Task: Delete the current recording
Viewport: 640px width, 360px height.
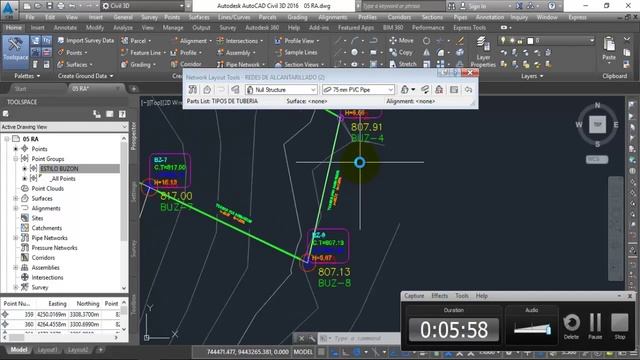Action: point(571,326)
